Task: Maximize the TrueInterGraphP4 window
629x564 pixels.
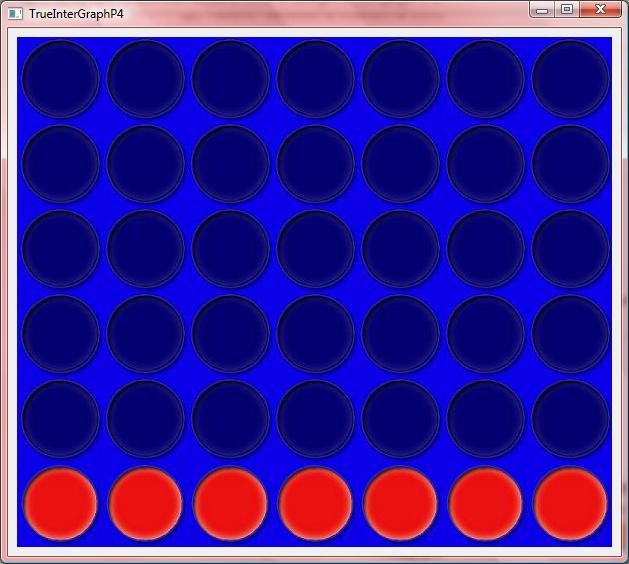Action: pyautogui.click(x=567, y=10)
